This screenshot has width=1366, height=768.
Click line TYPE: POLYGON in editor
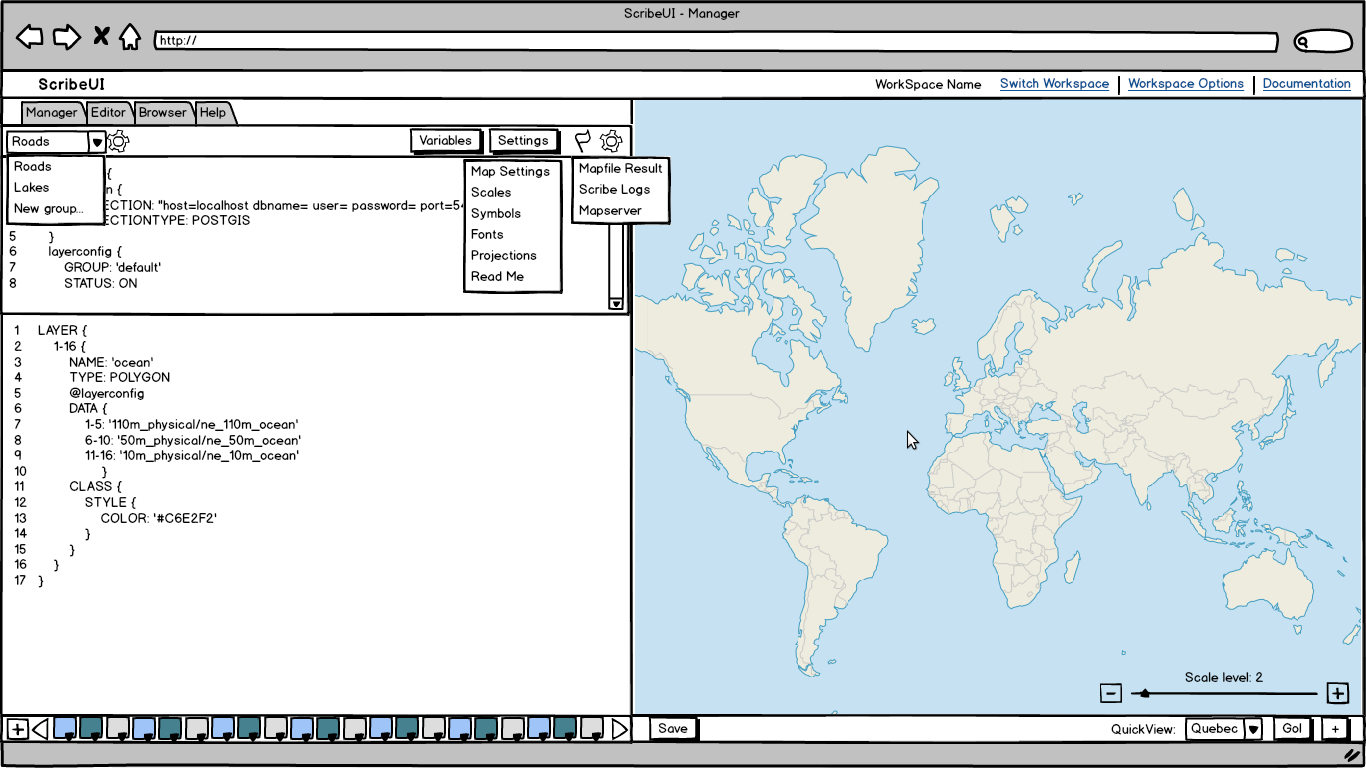pos(119,377)
